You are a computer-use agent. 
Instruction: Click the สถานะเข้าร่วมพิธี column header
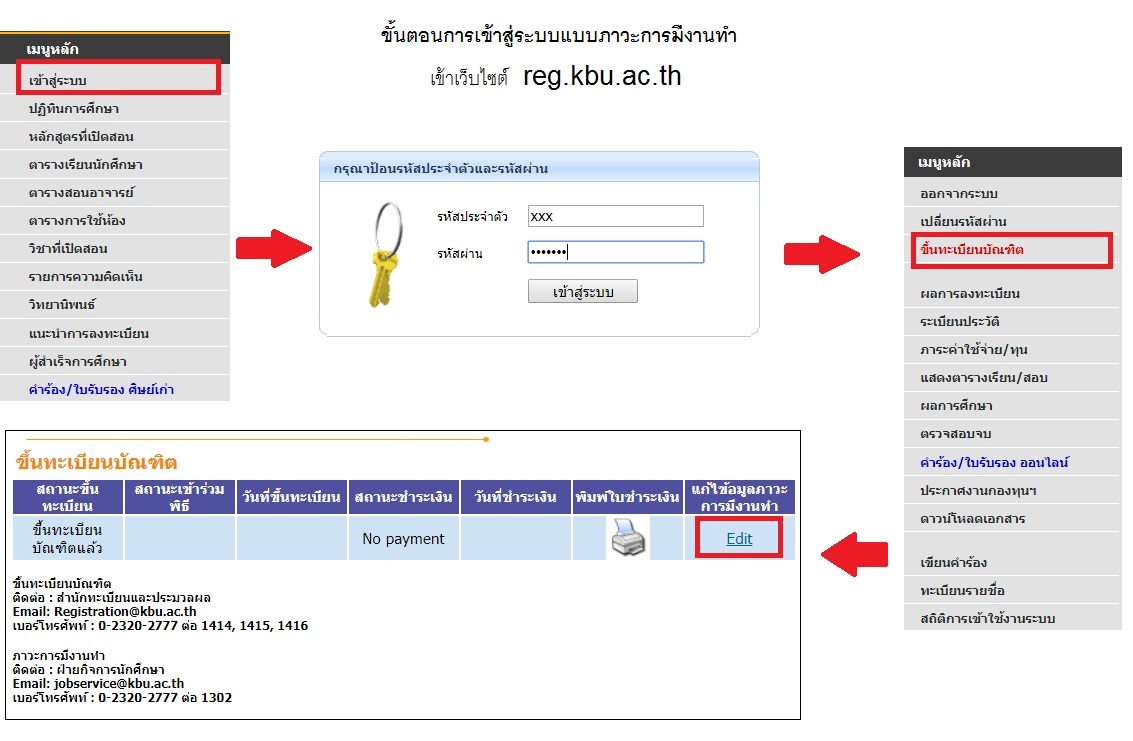tap(179, 497)
